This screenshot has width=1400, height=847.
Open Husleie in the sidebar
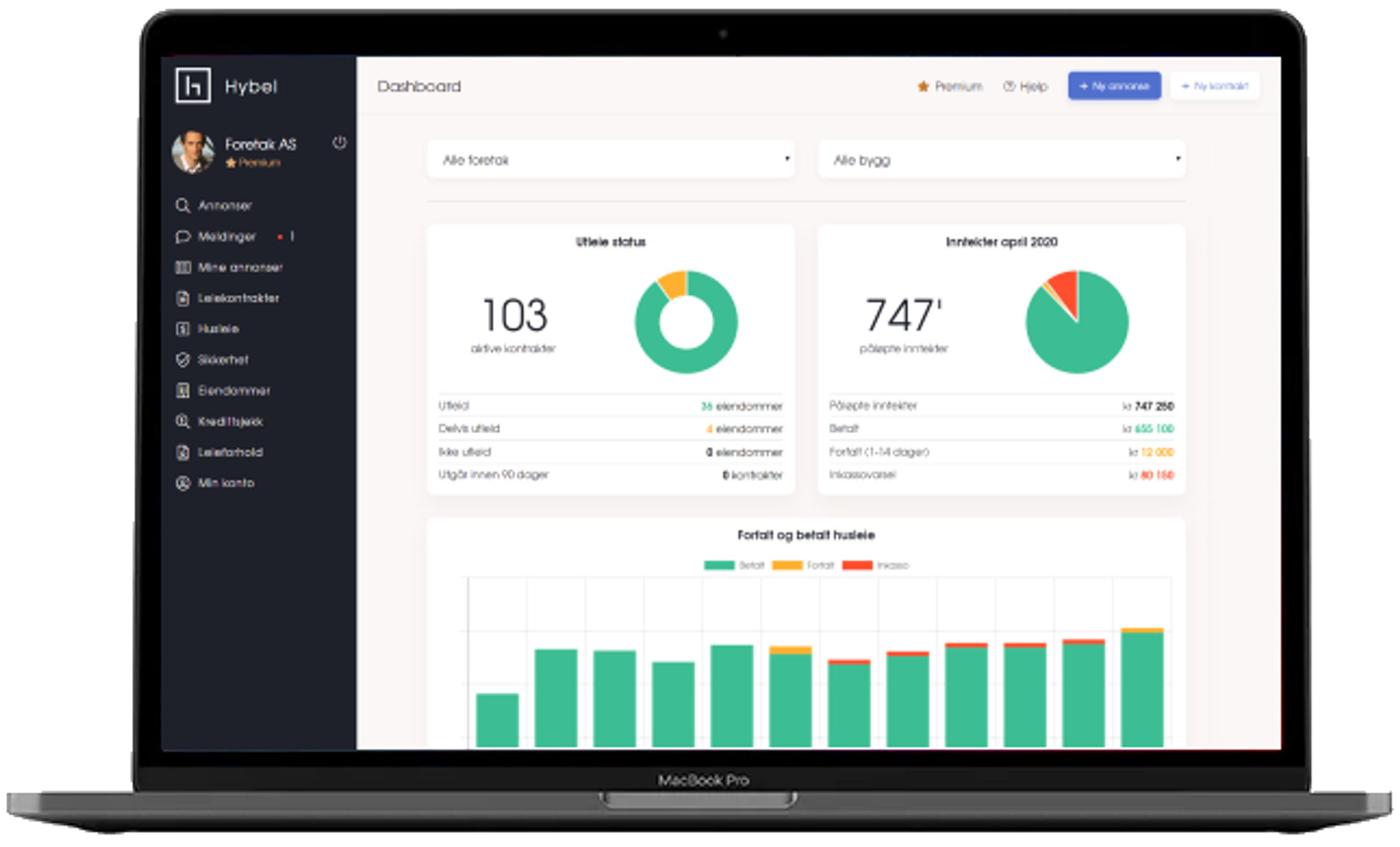(x=218, y=329)
